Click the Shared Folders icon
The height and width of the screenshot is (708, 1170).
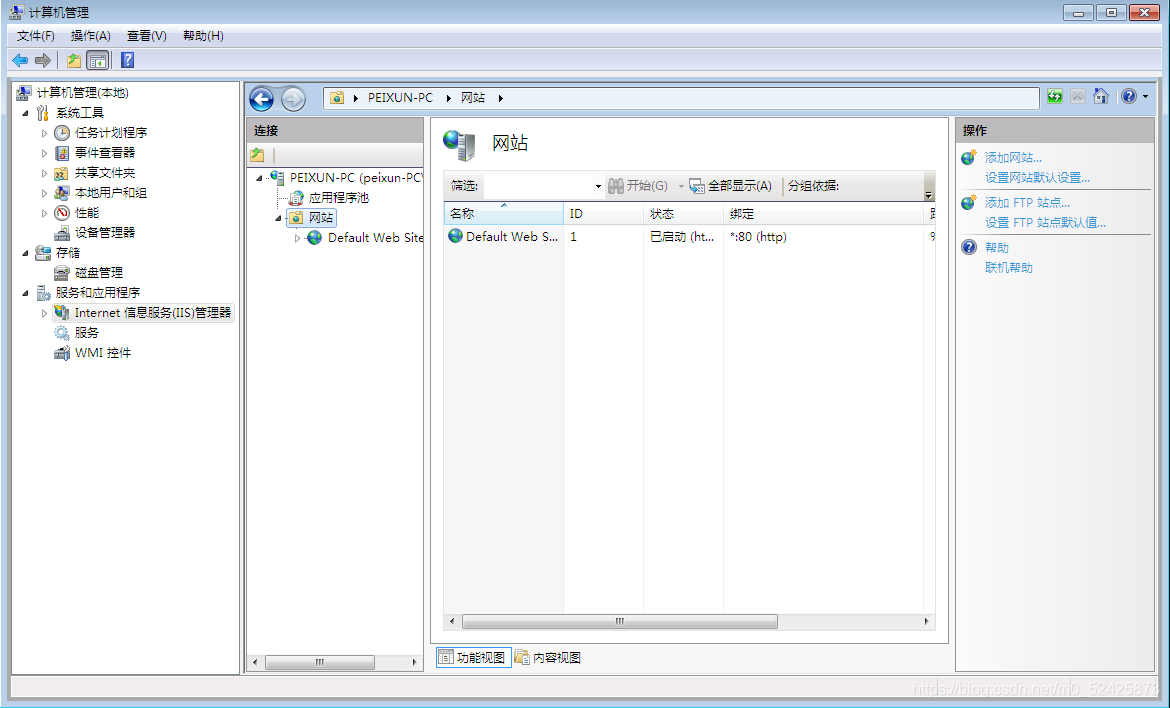point(63,173)
